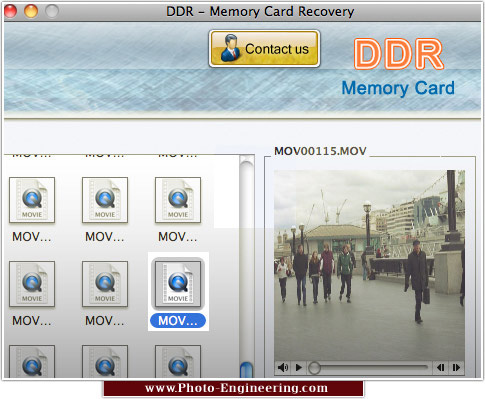Screen dimensions: 485x399
Task: Click the video progress slider knob
Action: 314,368
